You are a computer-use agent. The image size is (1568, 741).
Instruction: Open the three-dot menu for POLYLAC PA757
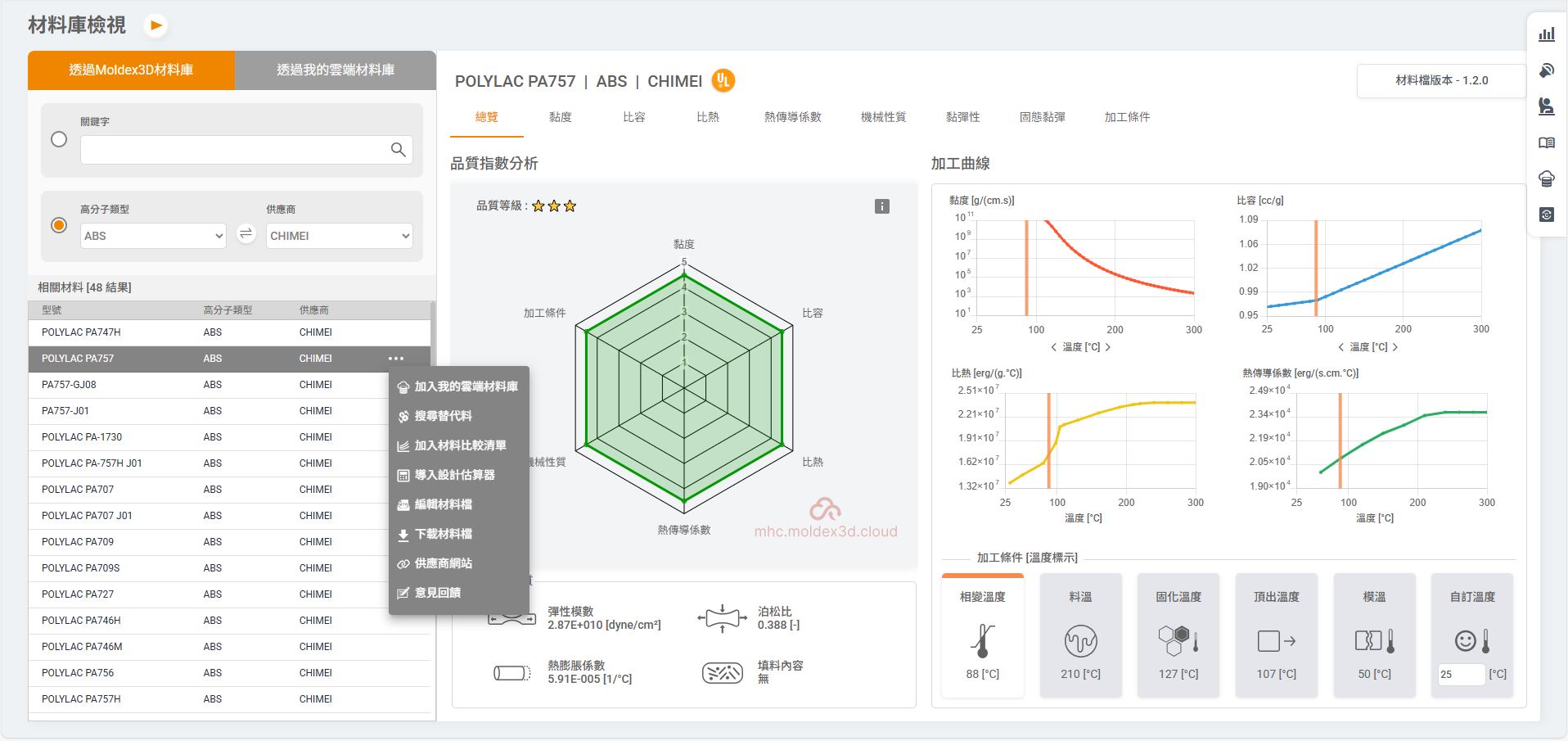[x=396, y=359]
